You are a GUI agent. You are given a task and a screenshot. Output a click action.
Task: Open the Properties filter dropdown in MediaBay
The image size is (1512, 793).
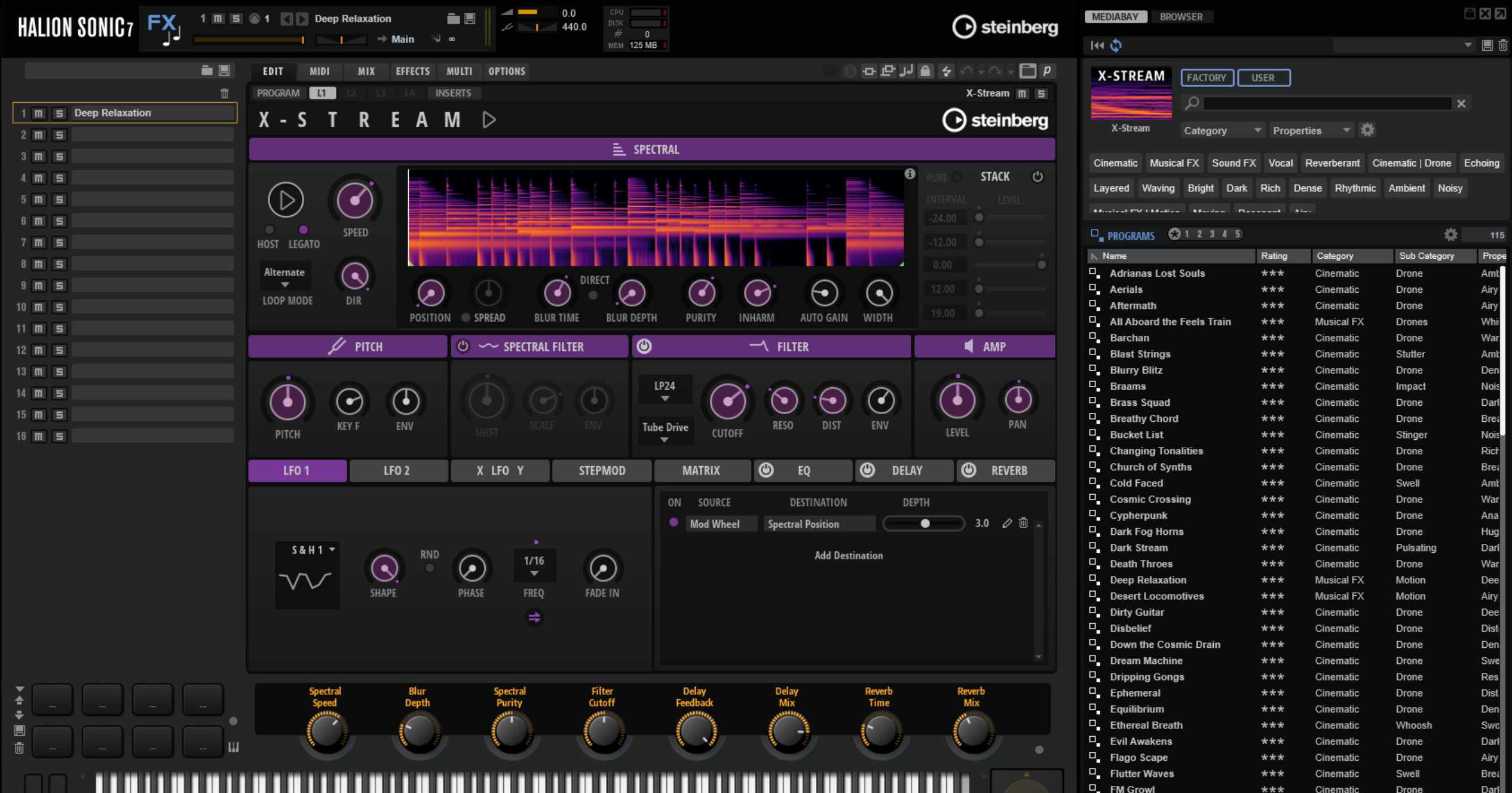coord(1312,130)
